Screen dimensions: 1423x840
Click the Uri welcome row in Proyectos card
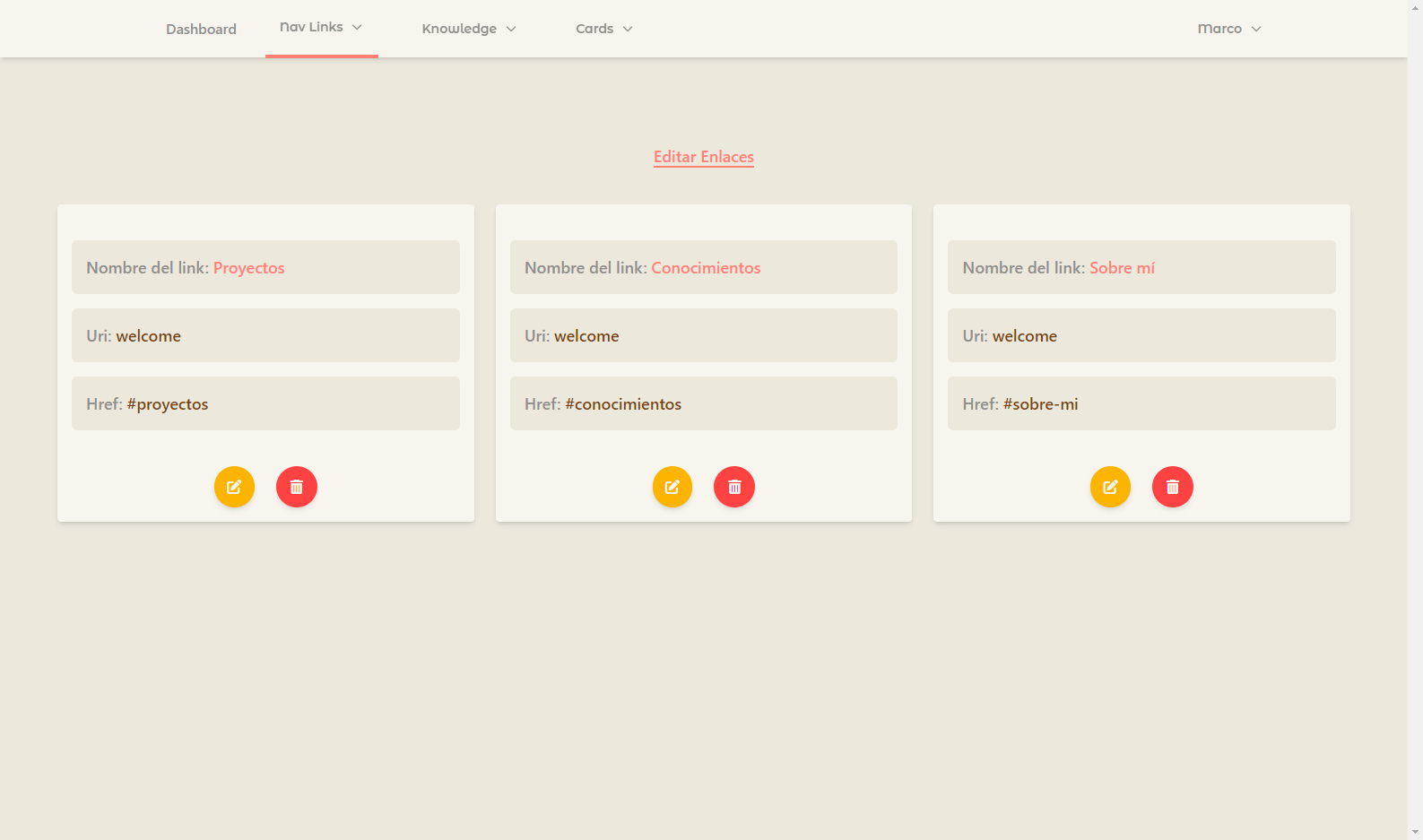[x=265, y=336]
